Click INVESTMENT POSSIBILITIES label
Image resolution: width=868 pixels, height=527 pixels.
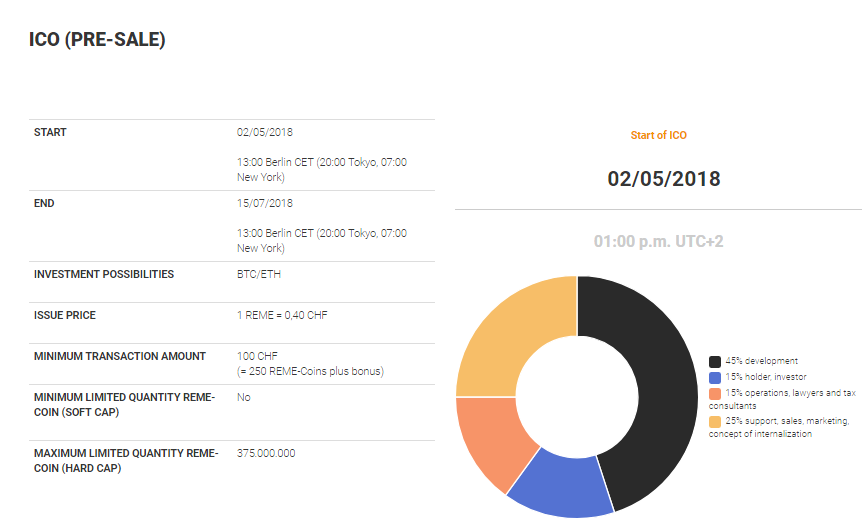tap(104, 274)
